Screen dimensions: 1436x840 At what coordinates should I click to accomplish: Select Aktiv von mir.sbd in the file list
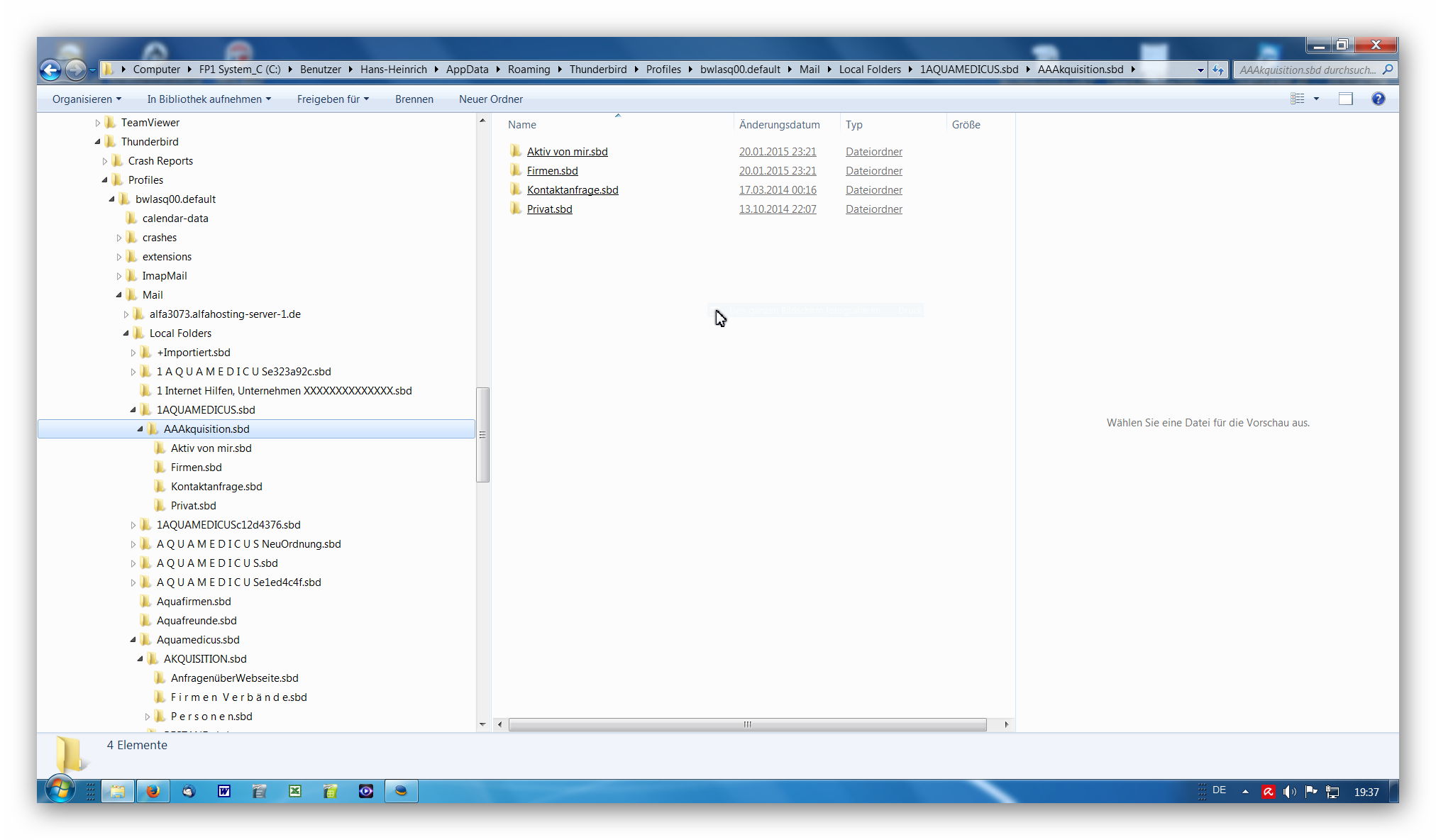567,151
